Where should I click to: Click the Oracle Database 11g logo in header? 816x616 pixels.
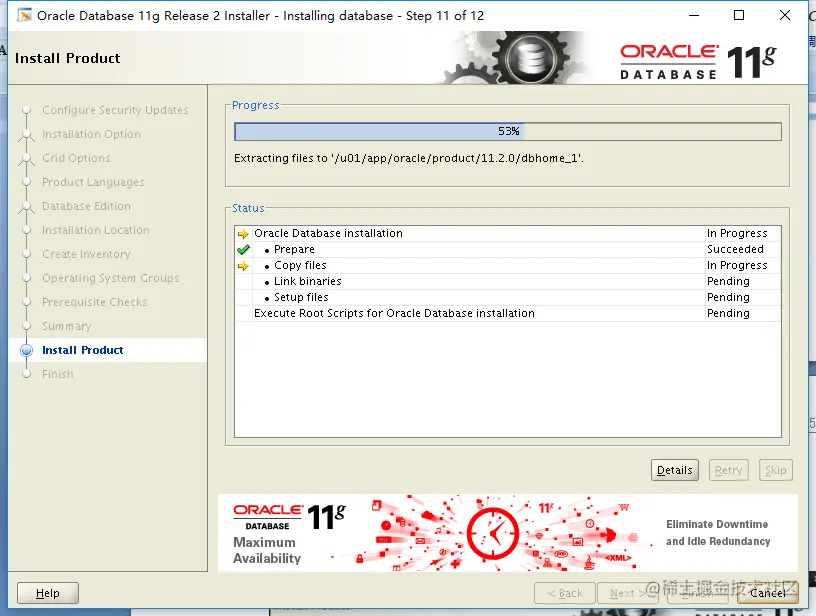pos(698,62)
